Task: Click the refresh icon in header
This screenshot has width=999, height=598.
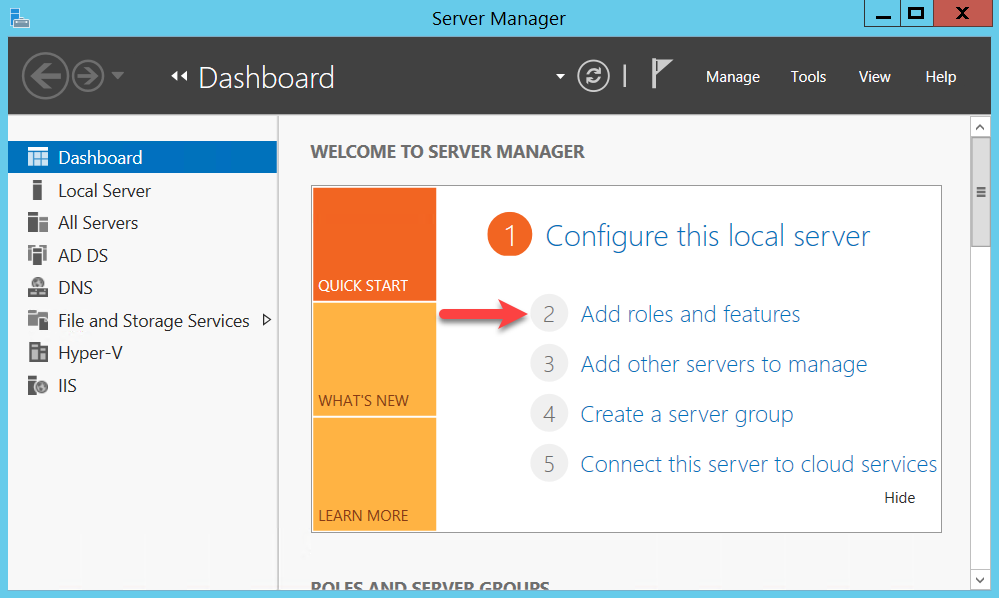Action: coord(594,76)
